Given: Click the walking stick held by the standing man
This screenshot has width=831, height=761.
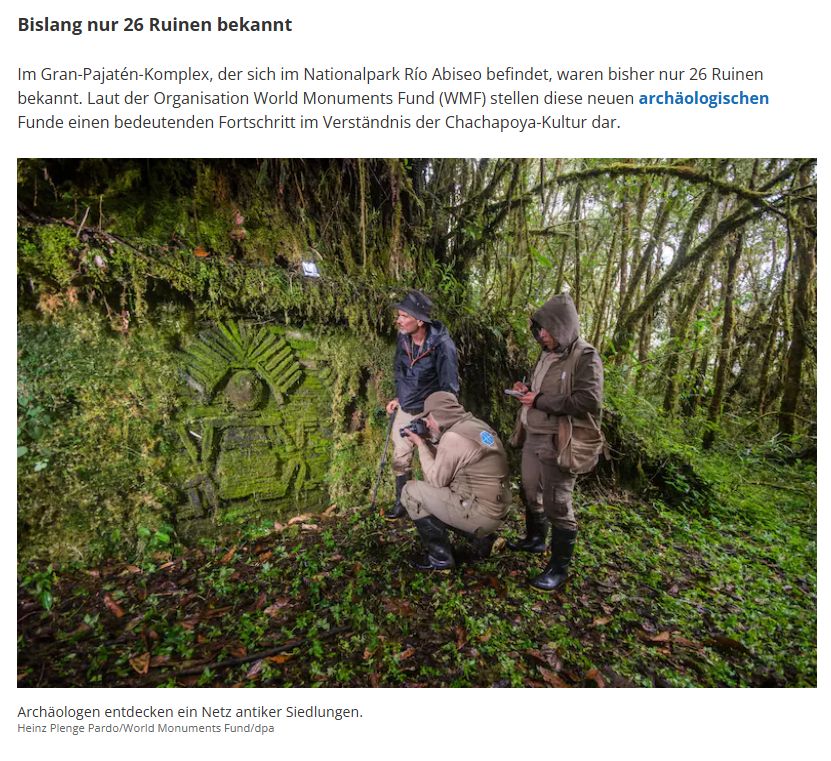Looking at the screenshot, I should point(383,458).
